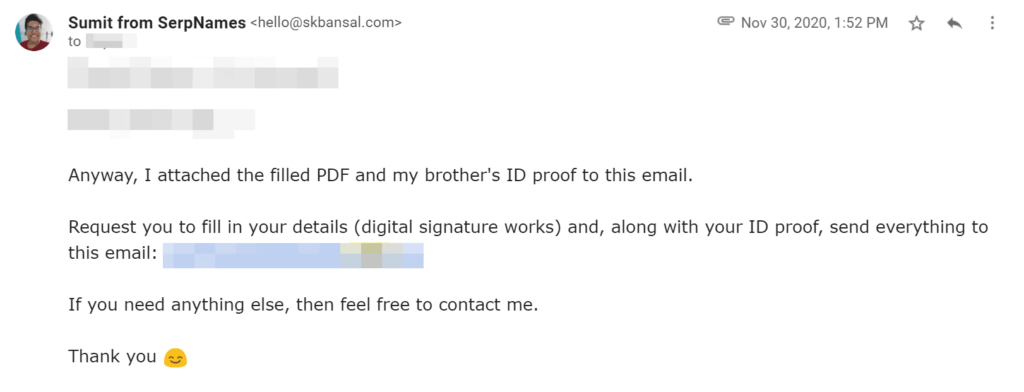This screenshot has height=392, width=1024.
Task: Click the sentence starting with 'Anyway, I attached'
Action: pos(380,177)
